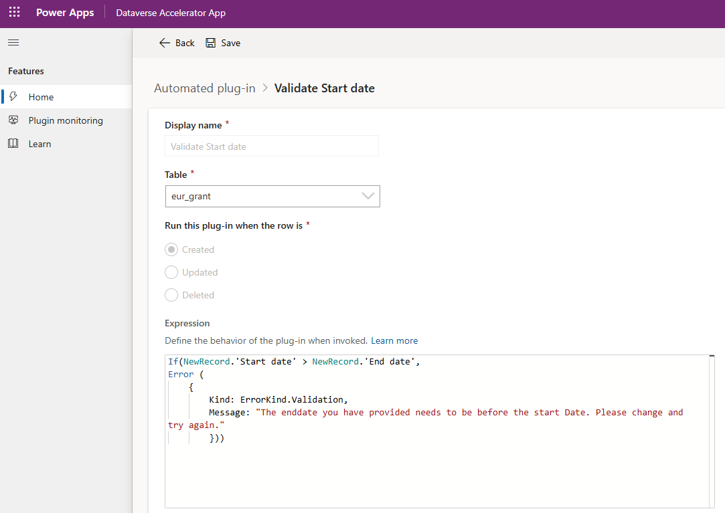Select the Created radio button
725x513 pixels.
click(172, 250)
